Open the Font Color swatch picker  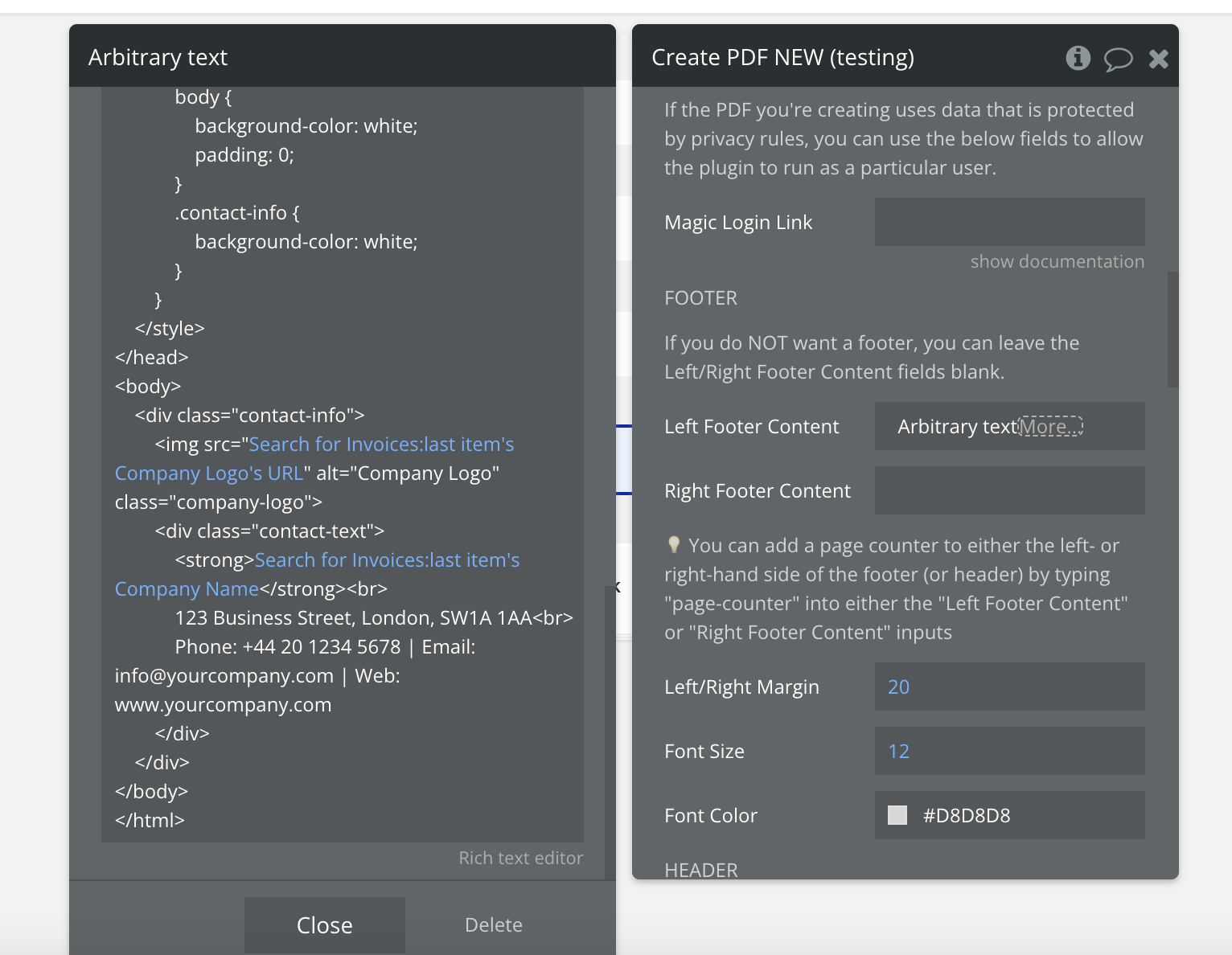point(897,815)
